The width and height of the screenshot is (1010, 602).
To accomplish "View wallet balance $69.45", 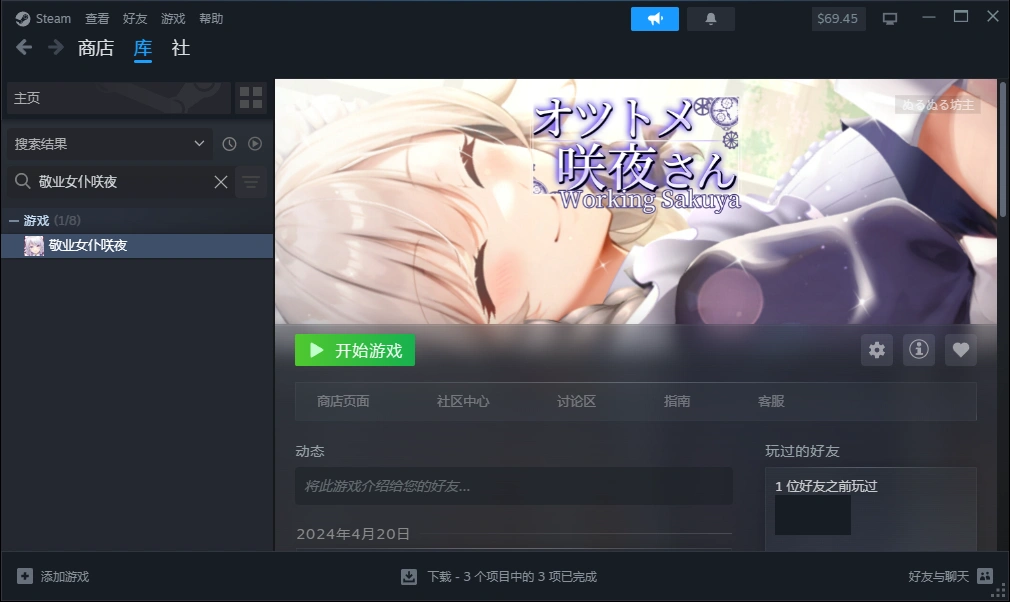I will coord(837,19).
